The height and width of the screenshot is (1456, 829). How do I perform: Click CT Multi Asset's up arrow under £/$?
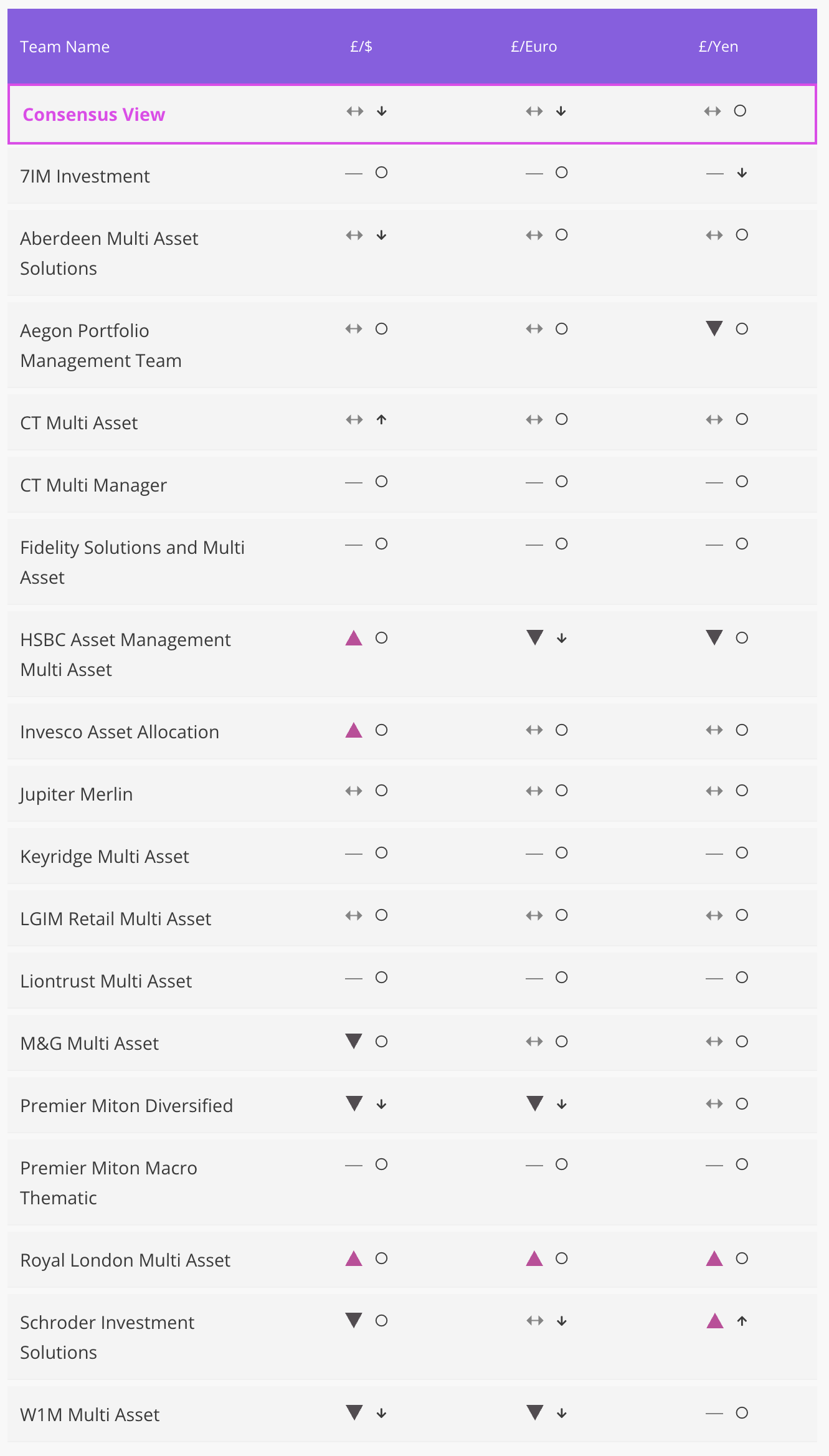382,419
